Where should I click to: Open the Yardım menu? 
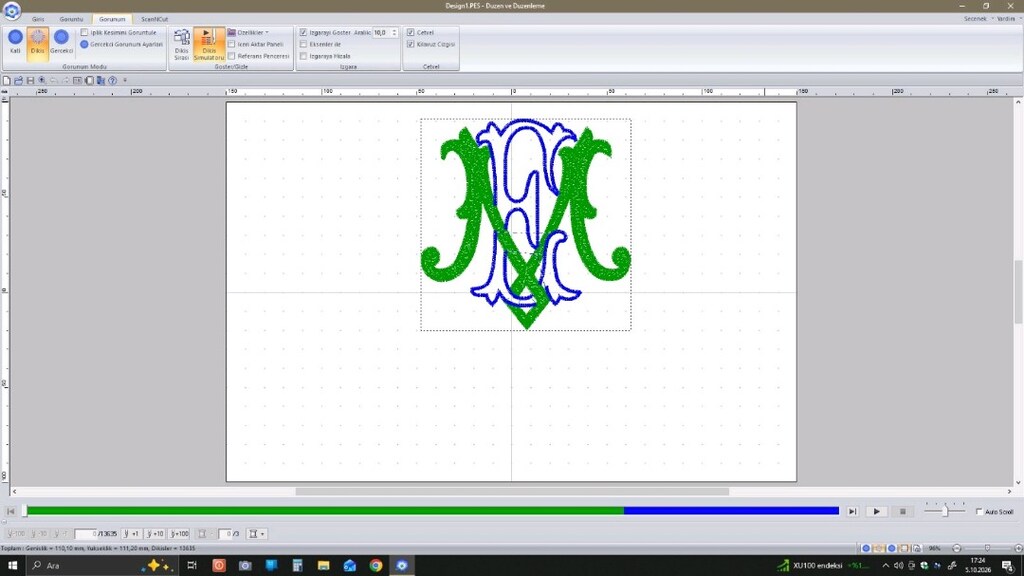[1006, 18]
